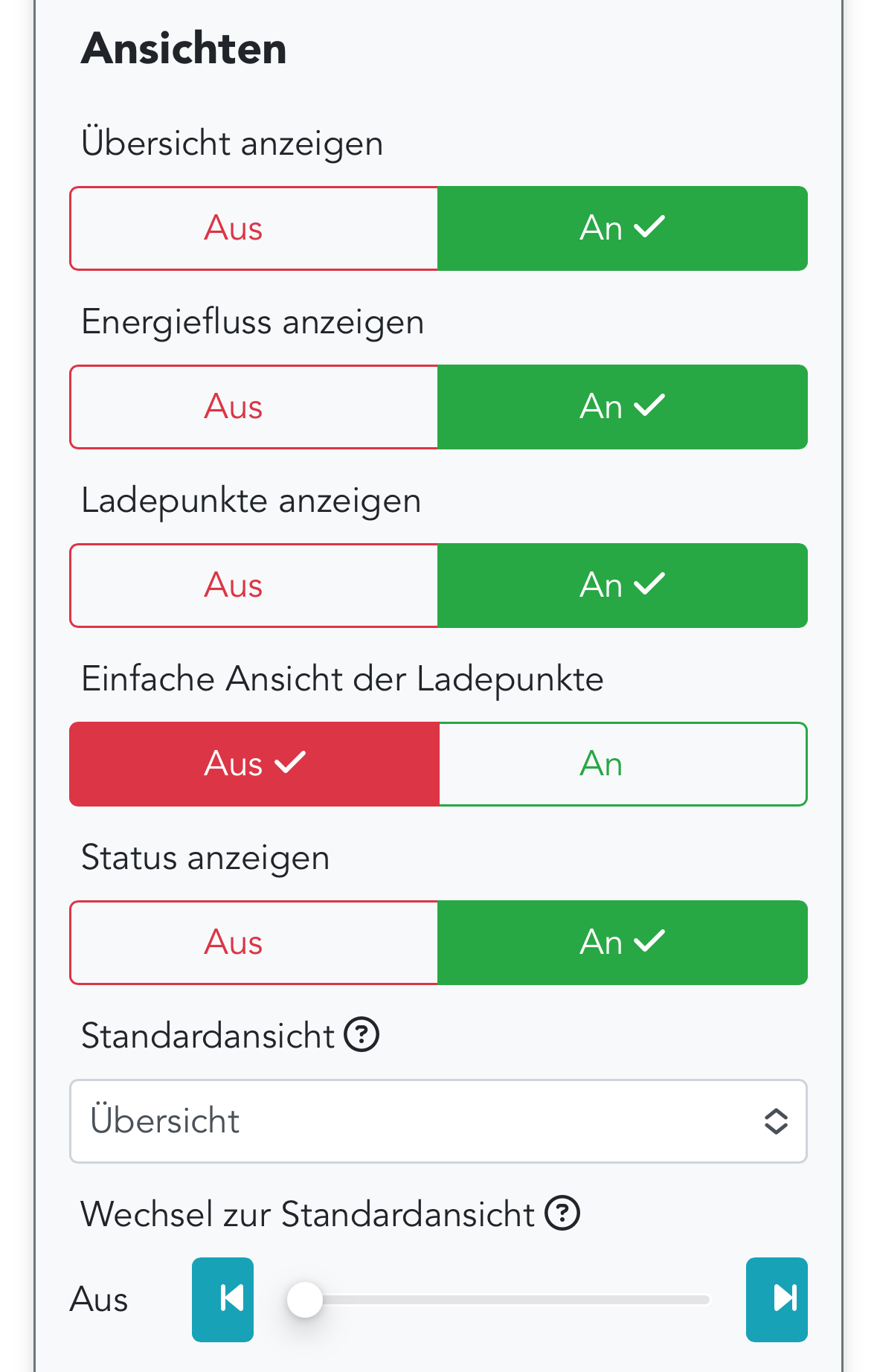The height and width of the screenshot is (1372, 877).
Task: Click the up-down chevron in Standardansicht select
Action: pyautogui.click(x=776, y=1121)
